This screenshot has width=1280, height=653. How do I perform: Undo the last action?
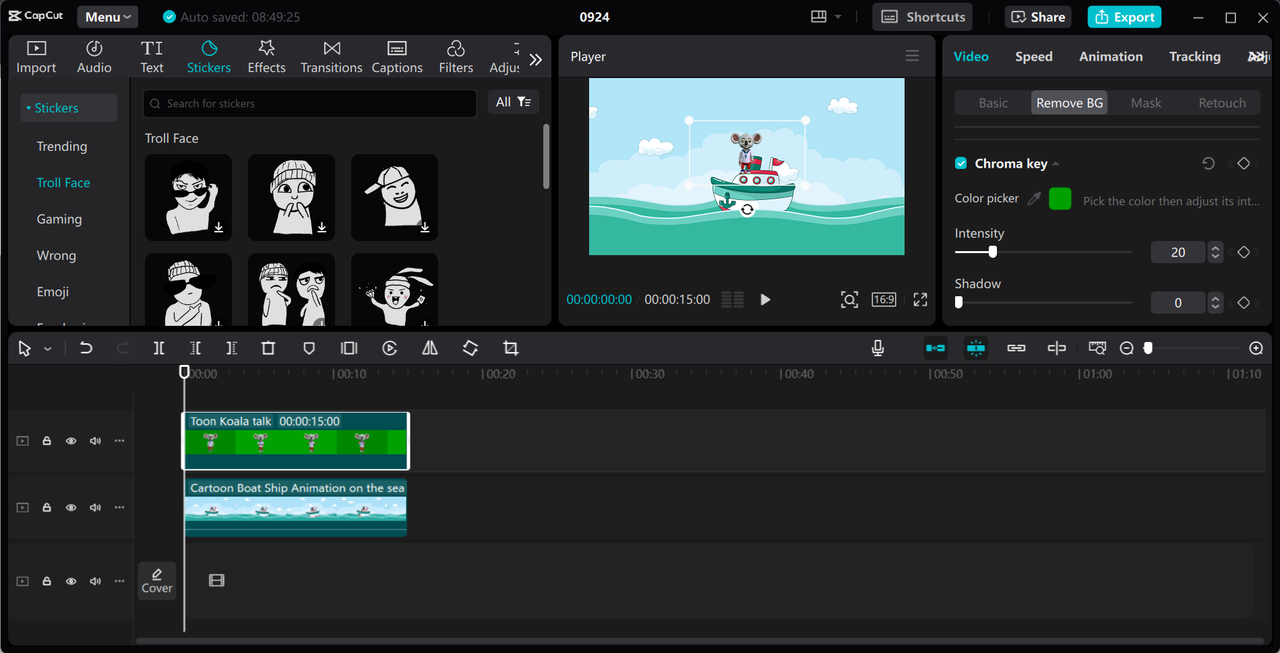click(x=86, y=348)
